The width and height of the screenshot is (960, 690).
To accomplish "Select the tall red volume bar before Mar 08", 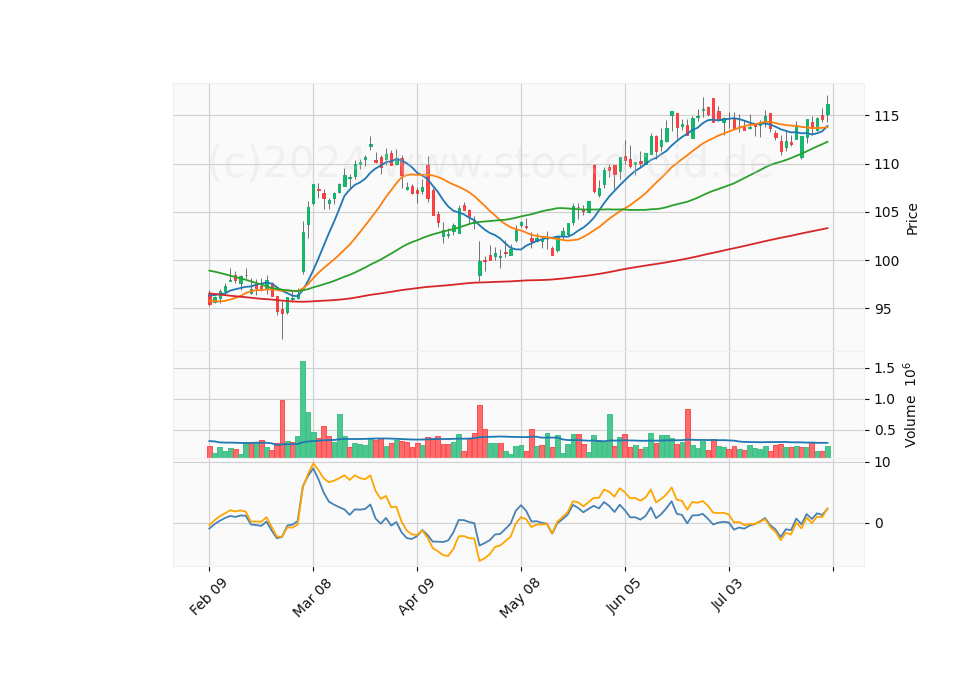I will pos(282,429).
